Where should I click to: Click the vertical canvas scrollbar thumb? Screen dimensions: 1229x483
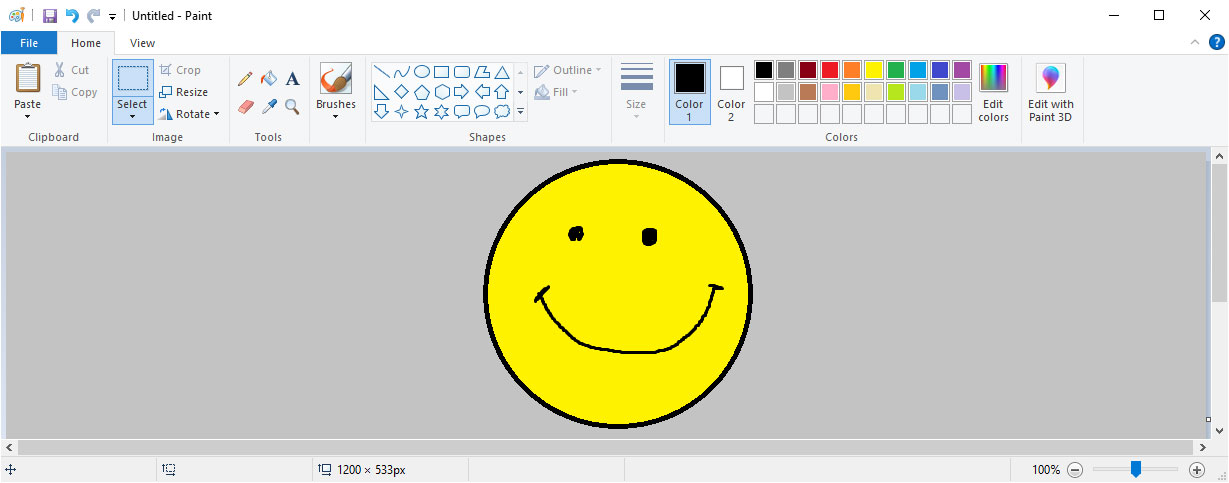tap(1218, 235)
